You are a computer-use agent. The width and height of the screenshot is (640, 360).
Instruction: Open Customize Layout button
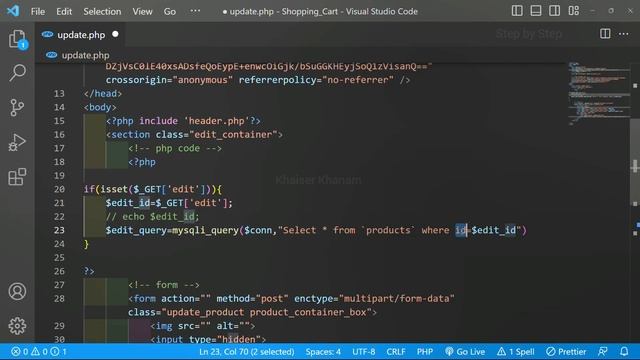tap(573, 11)
